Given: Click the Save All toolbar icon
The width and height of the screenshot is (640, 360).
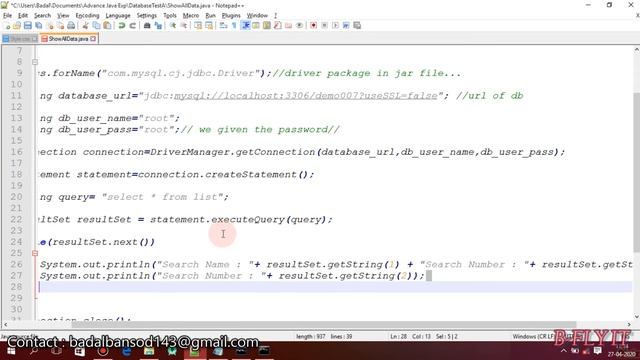Looking at the screenshot, I should [x=39, y=26].
